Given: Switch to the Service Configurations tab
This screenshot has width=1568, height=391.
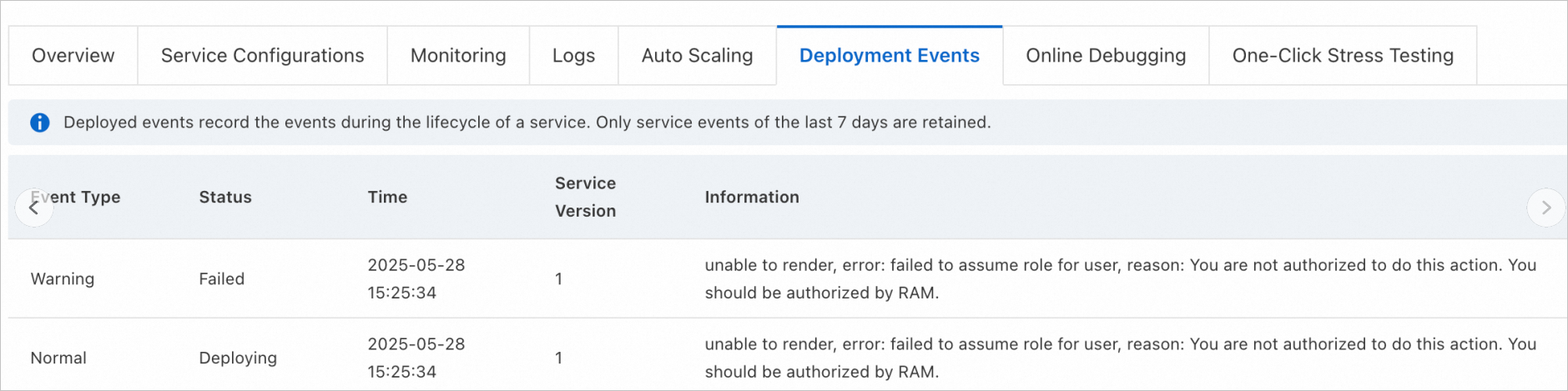Looking at the screenshot, I should [262, 56].
